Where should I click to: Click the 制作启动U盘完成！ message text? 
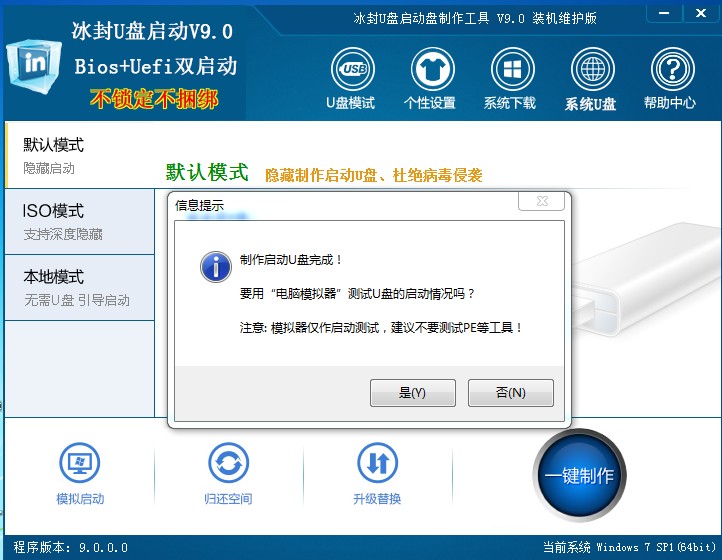(x=291, y=260)
